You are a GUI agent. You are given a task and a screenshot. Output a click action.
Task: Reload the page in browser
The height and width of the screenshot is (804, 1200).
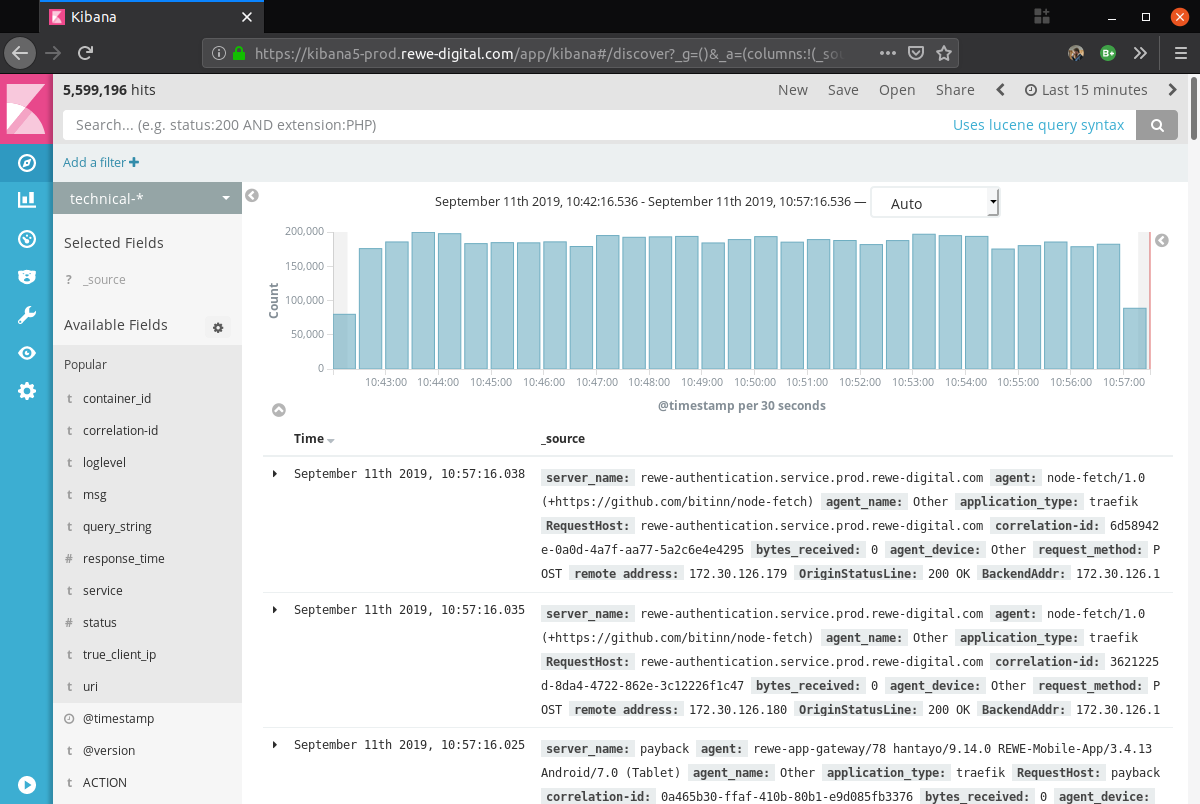[86, 53]
